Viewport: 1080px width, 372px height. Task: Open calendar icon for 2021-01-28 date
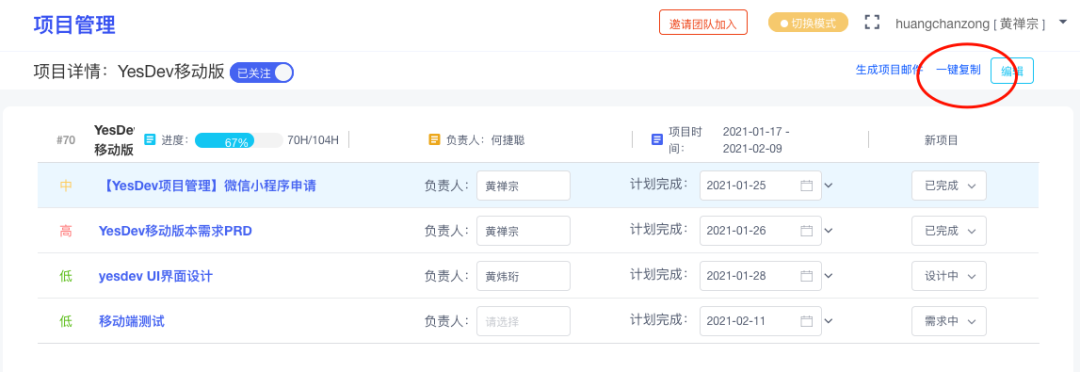807,276
